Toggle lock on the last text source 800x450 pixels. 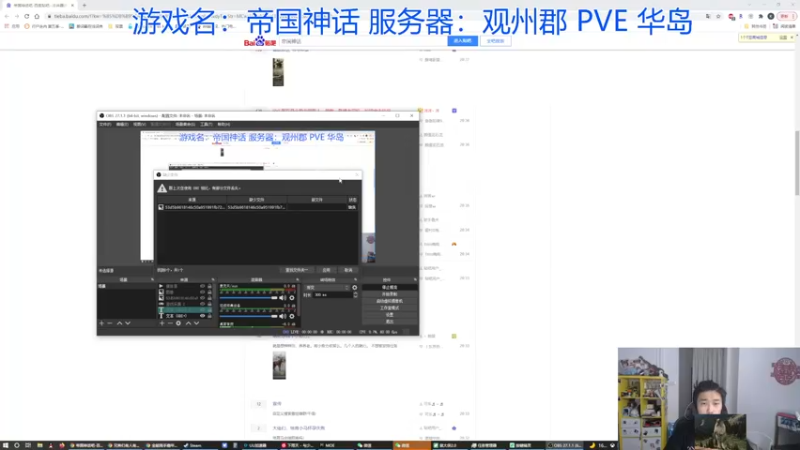210,316
